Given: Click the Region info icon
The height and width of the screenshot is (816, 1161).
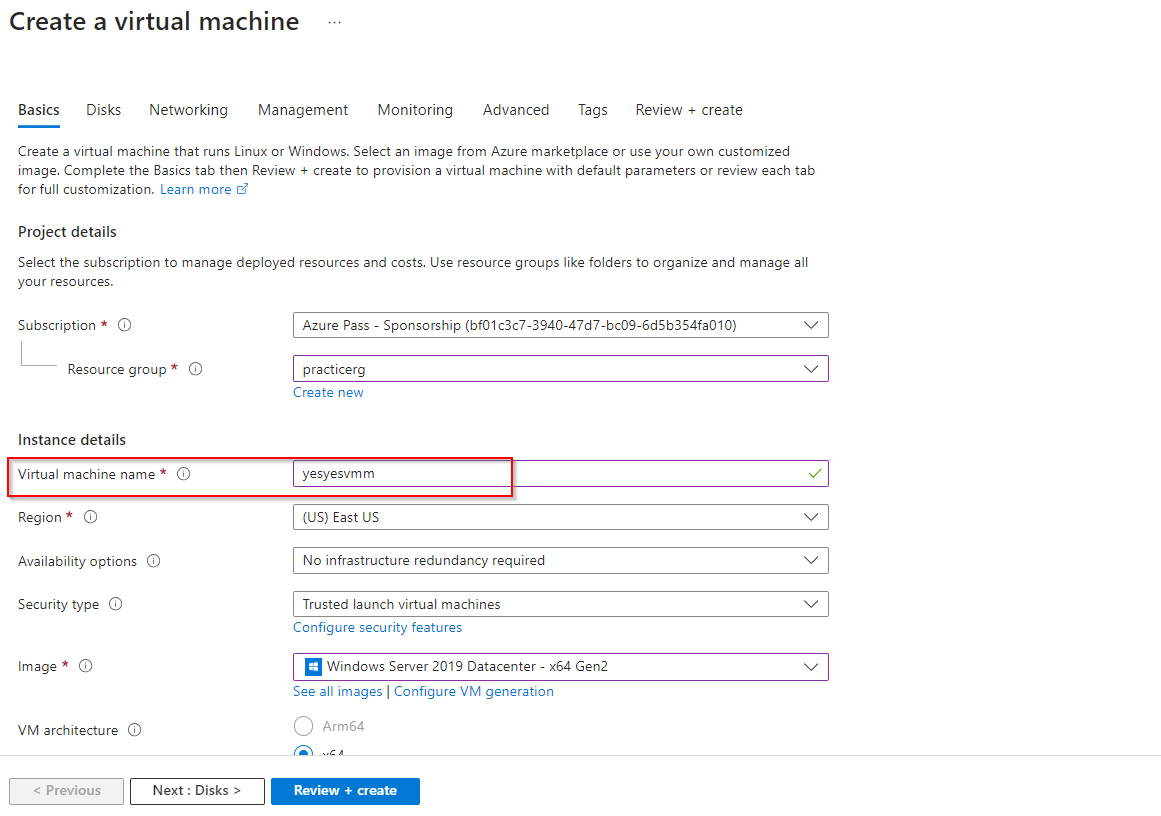Looking at the screenshot, I should pyautogui.click(x=91, y=517).
